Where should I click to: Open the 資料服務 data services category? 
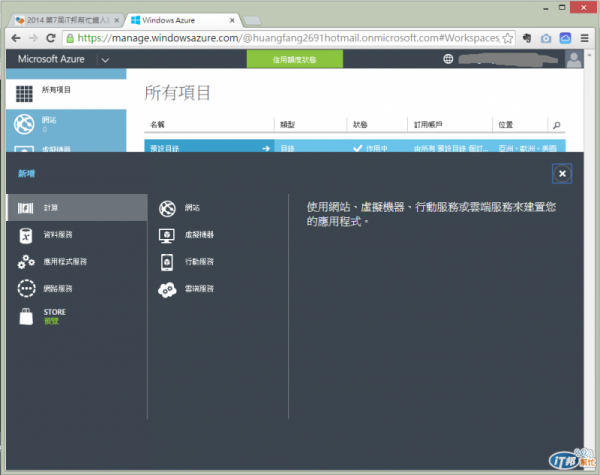(77, 235)
